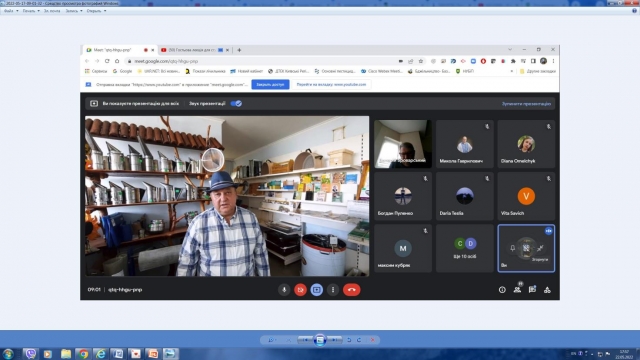Bookmark this page with the star icon
This screenshot has width=640, height=360.
click(x=421, y=61)
